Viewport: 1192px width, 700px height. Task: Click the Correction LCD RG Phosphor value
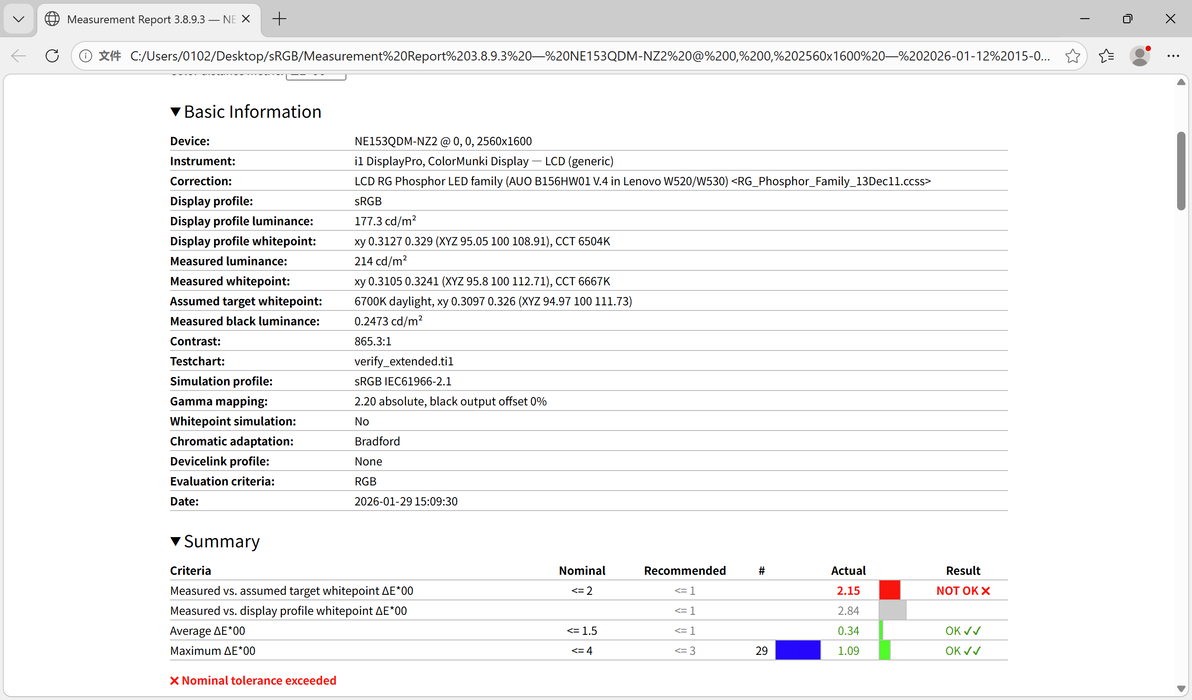(x=642, y=182)
